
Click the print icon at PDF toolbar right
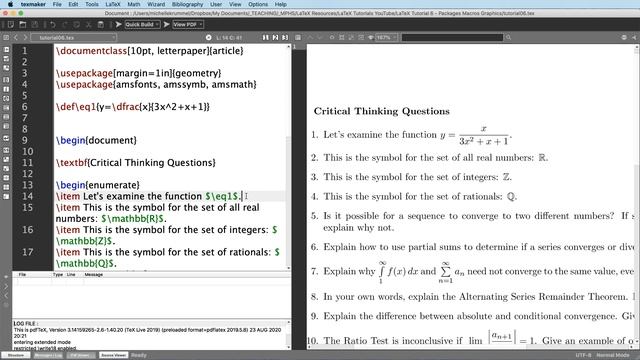click(624, 38)
